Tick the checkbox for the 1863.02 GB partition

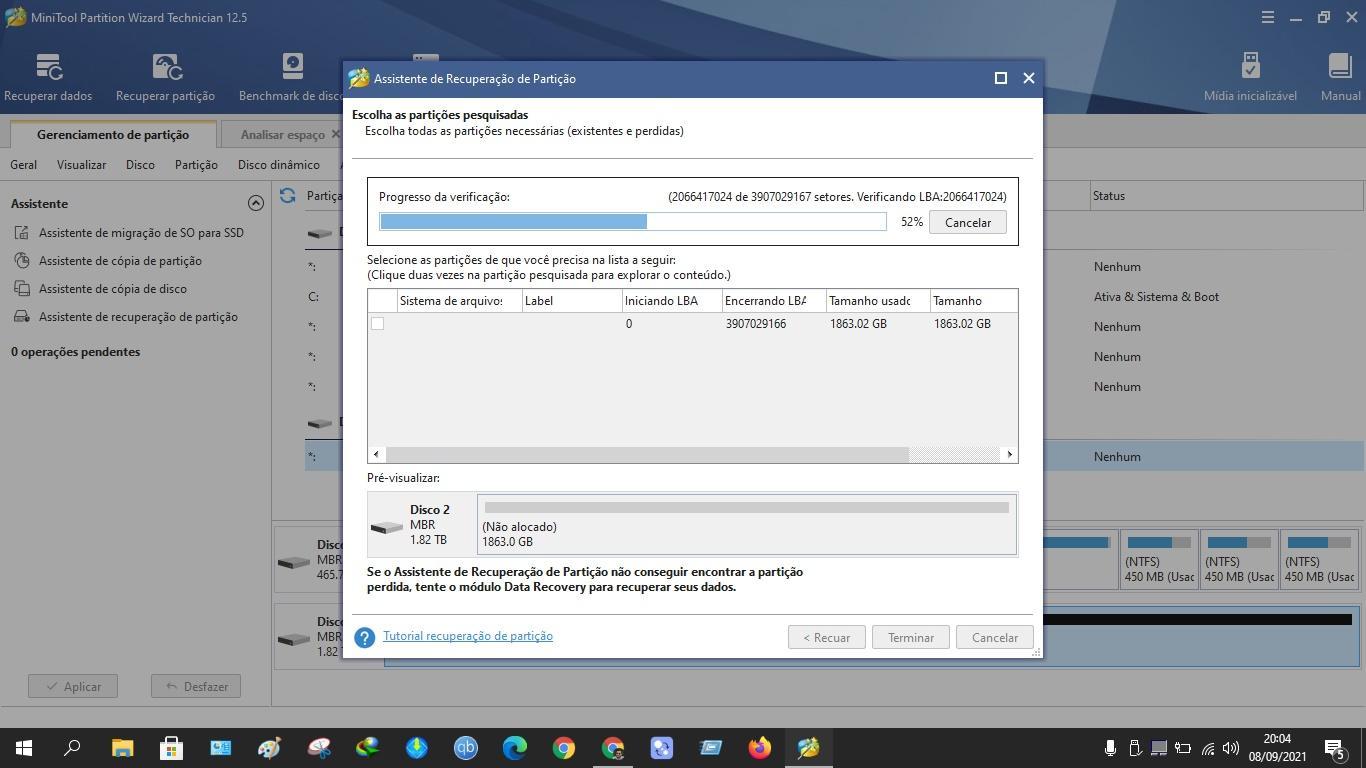pyautogui.click(x=377, y=323)
